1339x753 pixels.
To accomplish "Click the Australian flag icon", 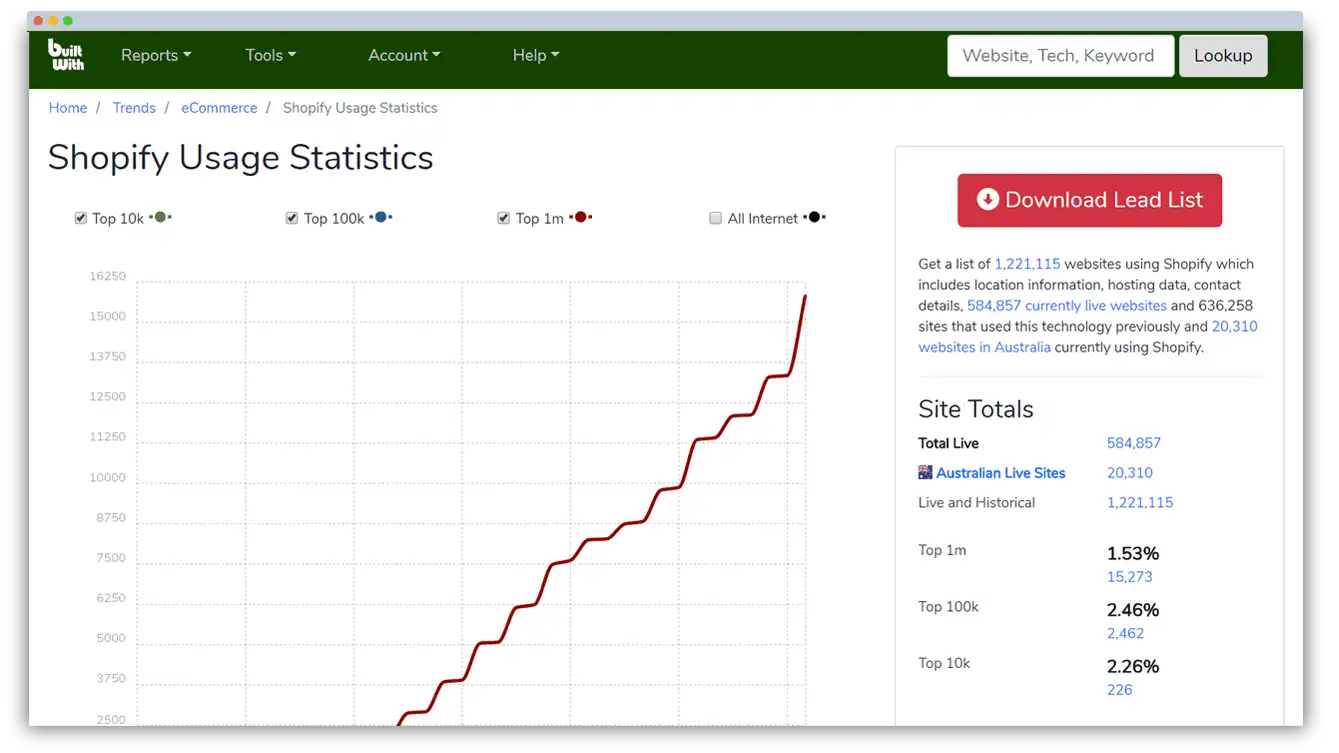I will pos(925,473).
